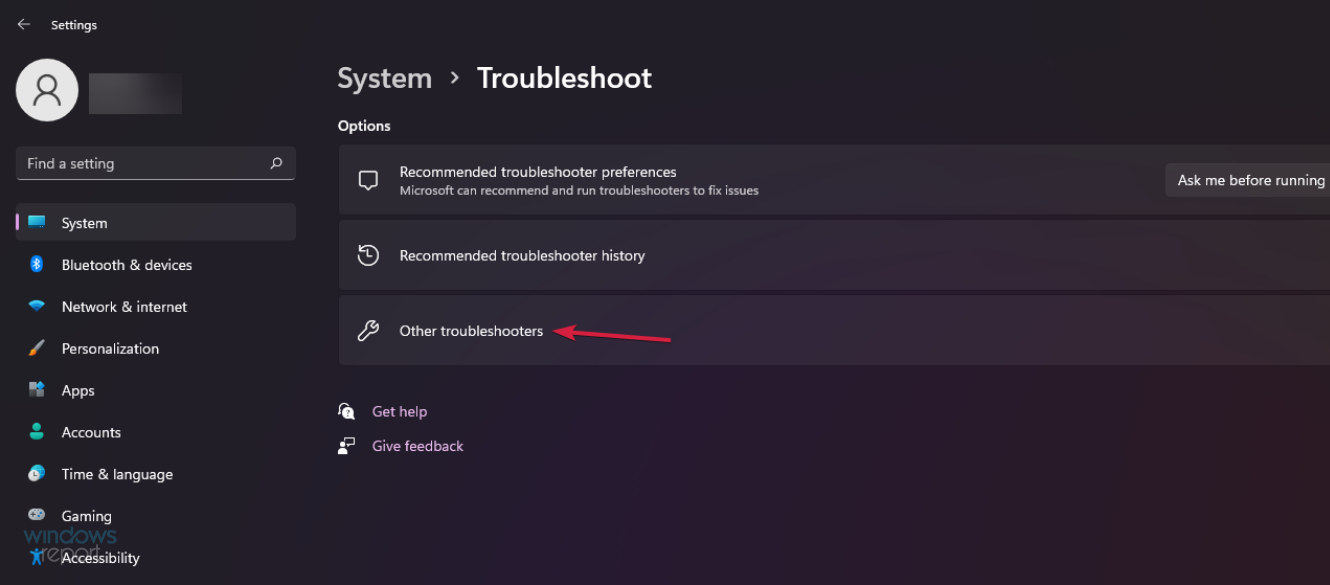Select System in the sidebar
The image size is (1330, 585).
[x=84, y=223]
